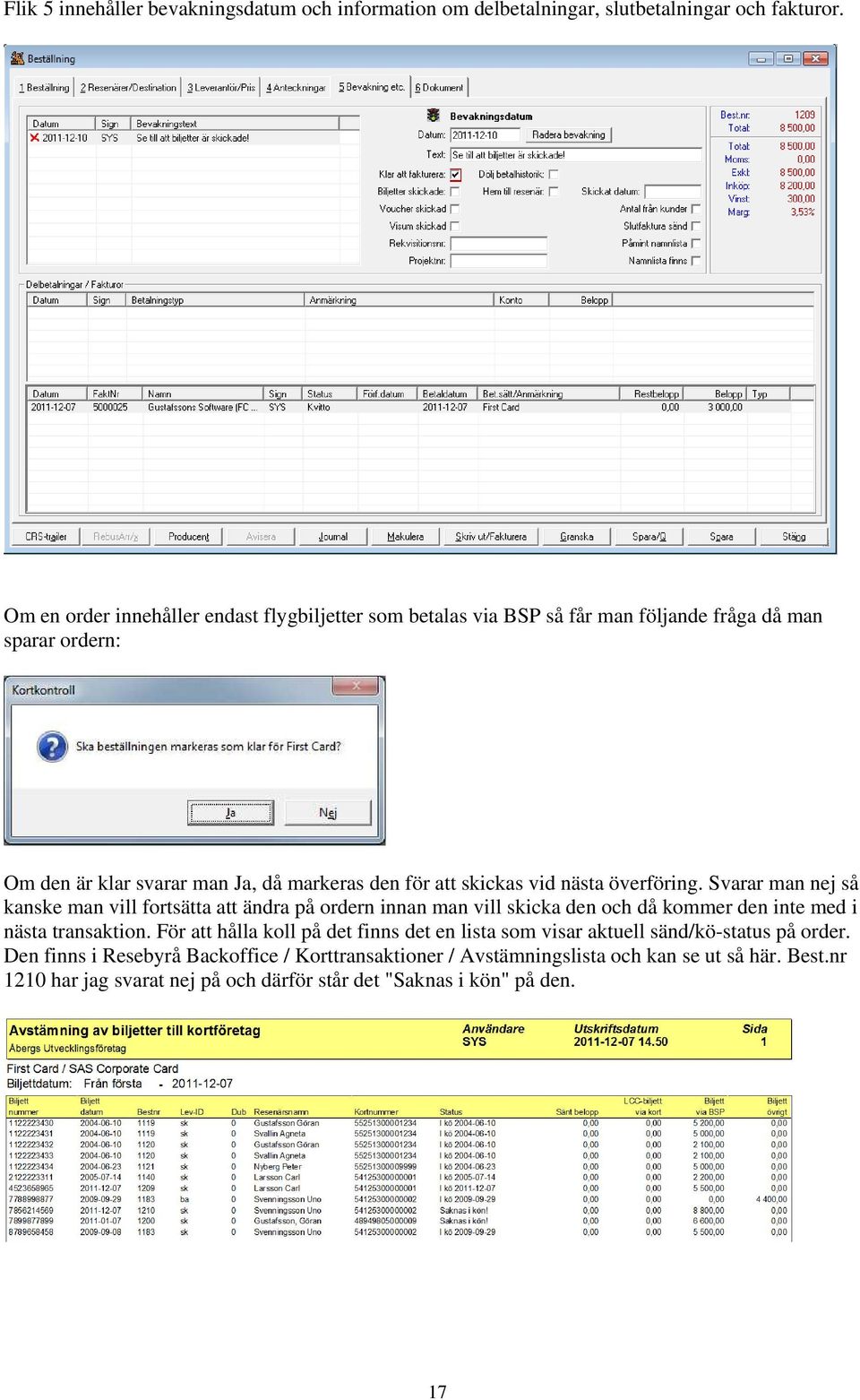
Task: Click the Restbelopp column header
Action: [651, 393]
